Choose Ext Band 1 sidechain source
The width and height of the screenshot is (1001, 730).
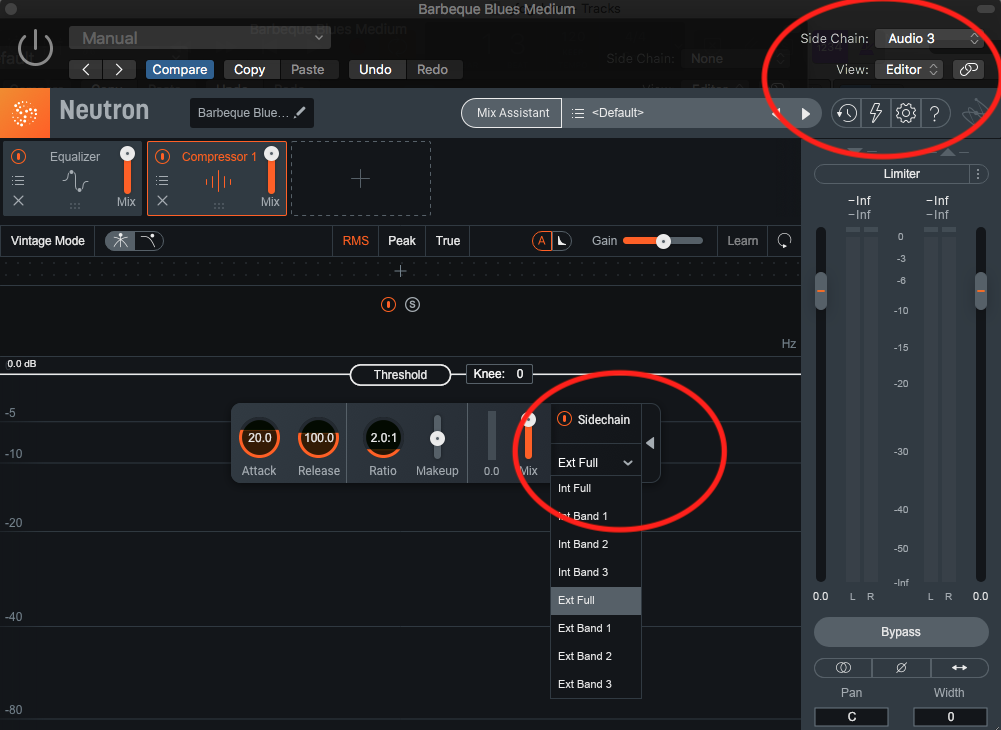596,628
